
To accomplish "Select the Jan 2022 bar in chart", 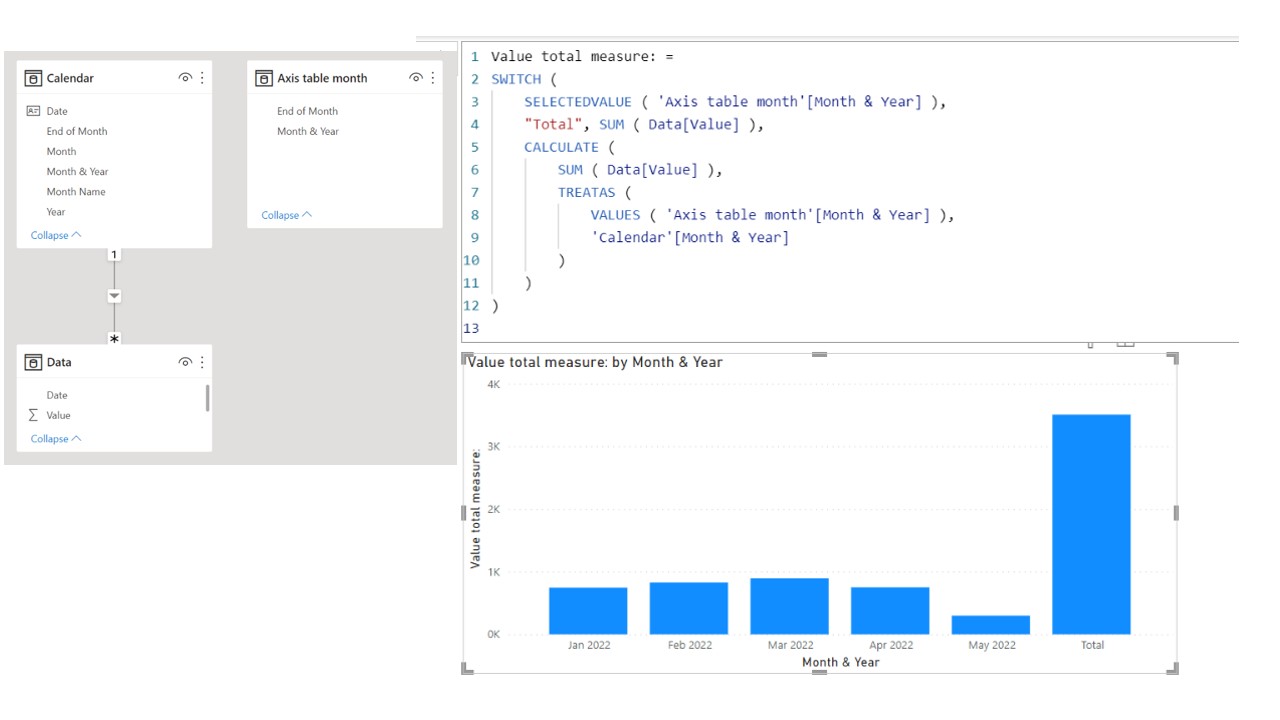I will (x=588, y=611).
